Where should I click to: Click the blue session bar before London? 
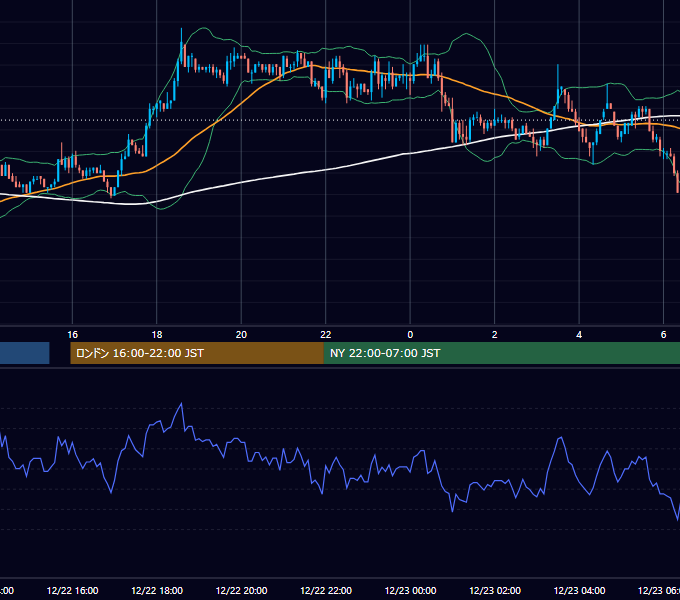coord(25,353)
